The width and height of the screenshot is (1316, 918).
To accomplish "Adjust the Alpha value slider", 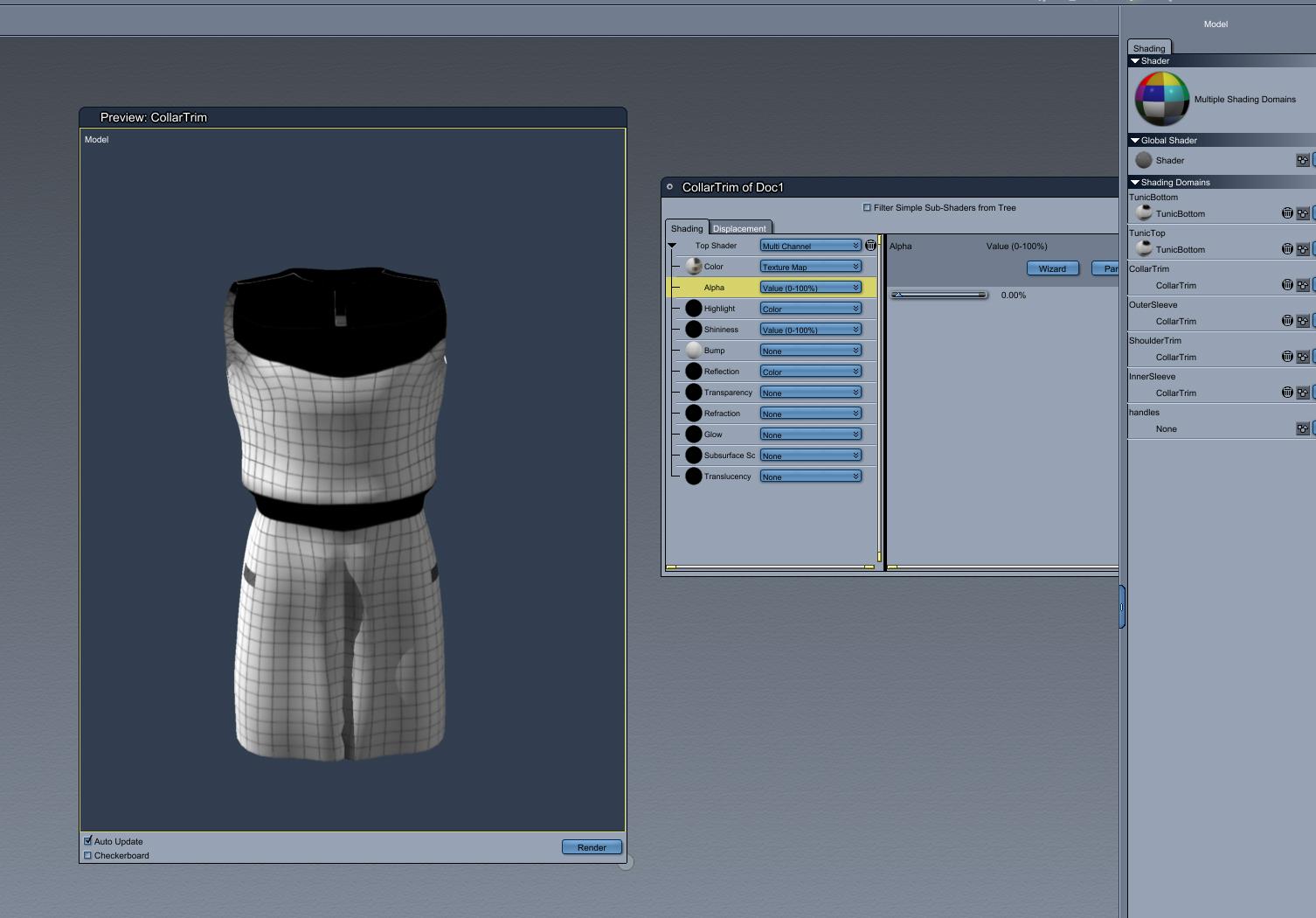I will [x=939, y=295].
